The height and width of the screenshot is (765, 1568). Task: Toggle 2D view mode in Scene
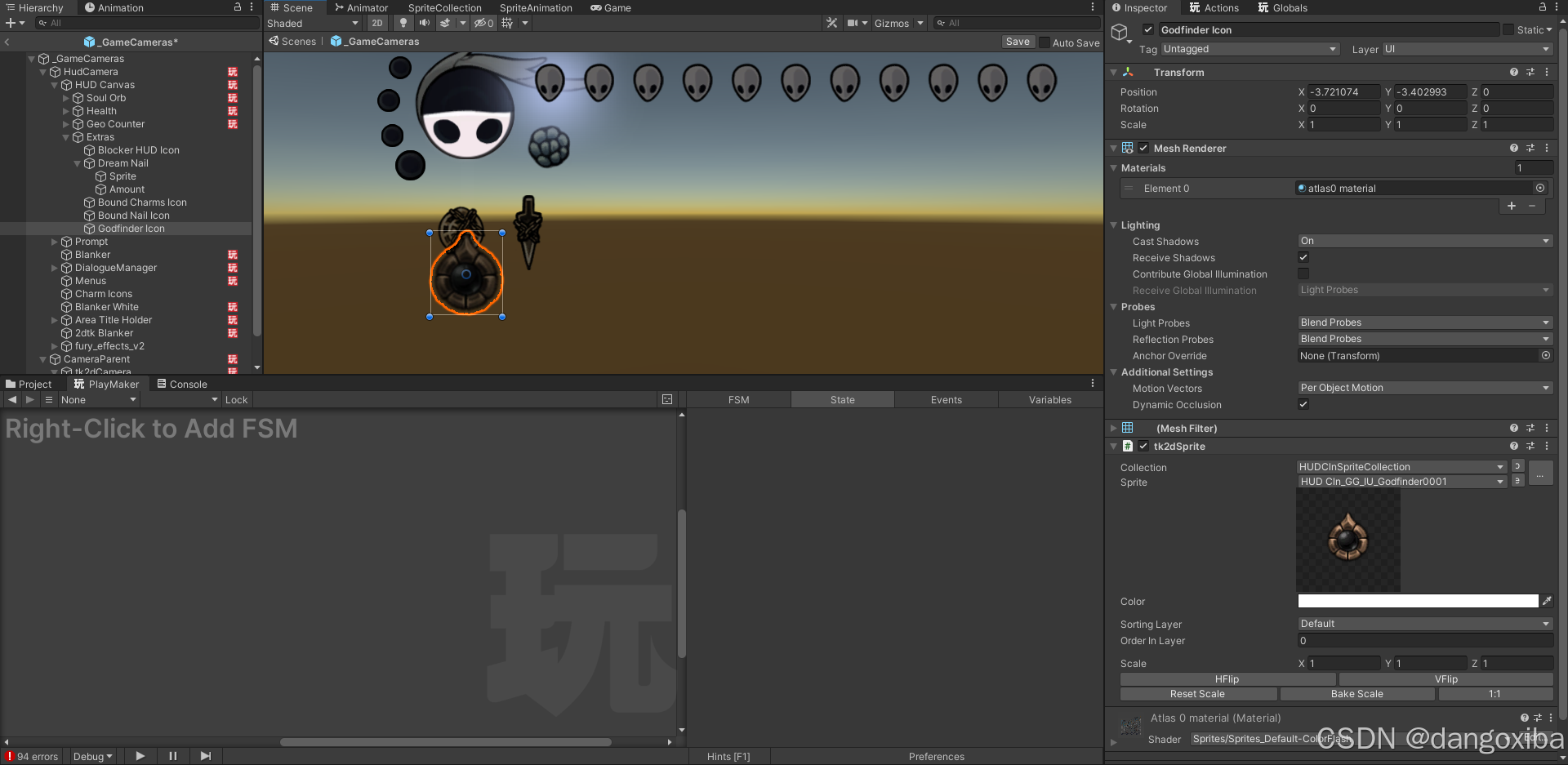pyautogui.click(x=376, y=23)
